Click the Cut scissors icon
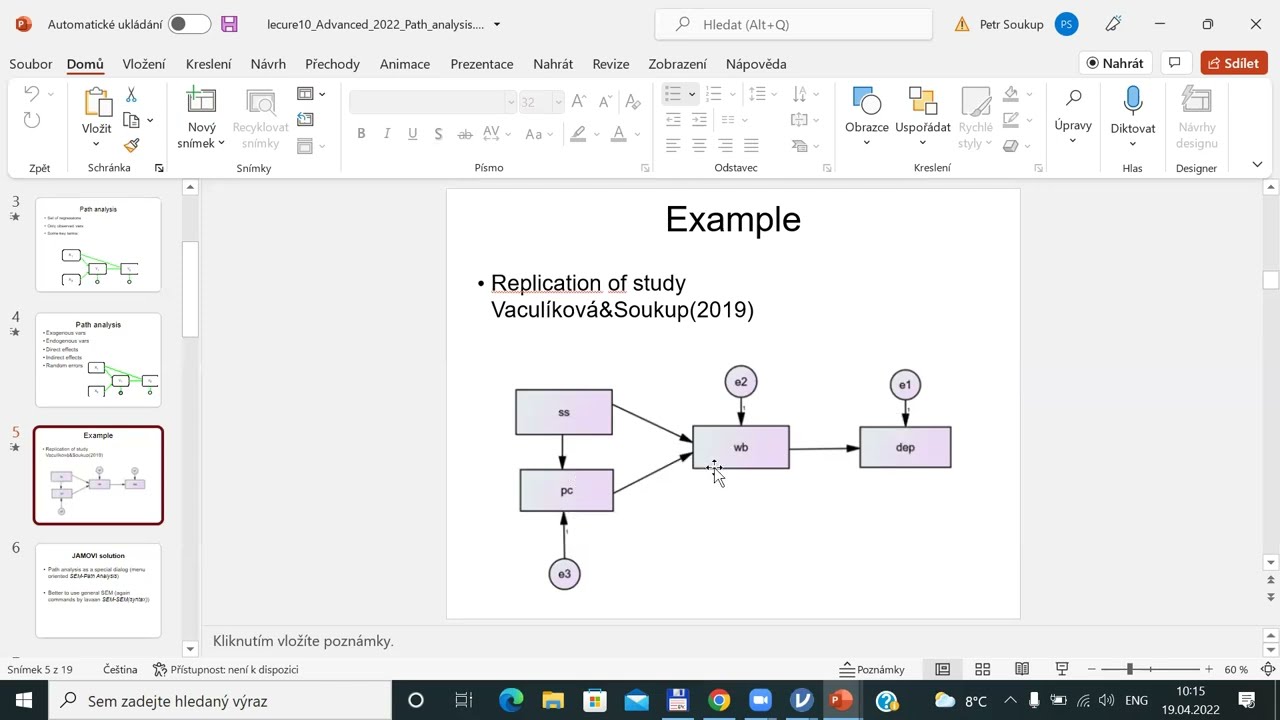1280x720 pixels. click(x=131, y=95)
